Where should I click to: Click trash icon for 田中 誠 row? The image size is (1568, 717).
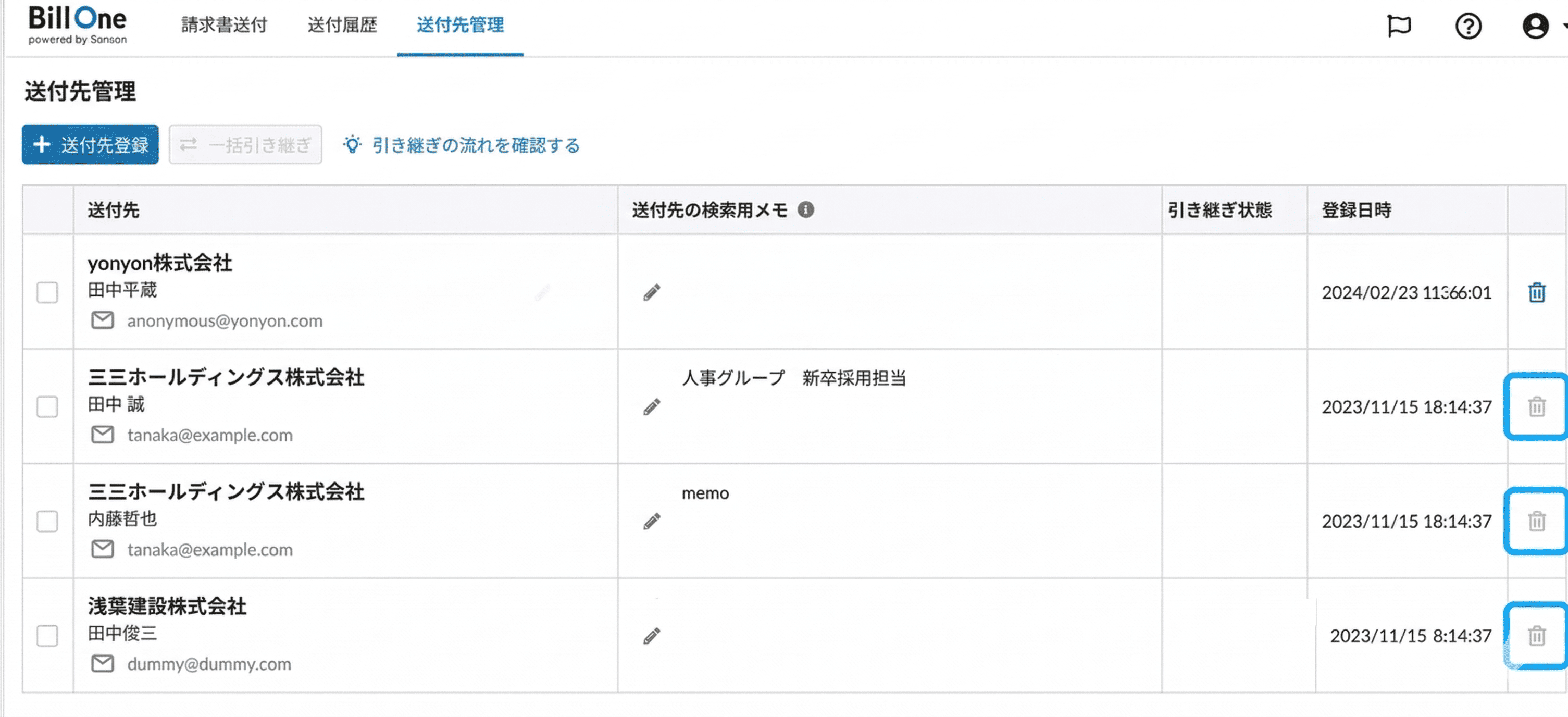(x=1536, y=406)
